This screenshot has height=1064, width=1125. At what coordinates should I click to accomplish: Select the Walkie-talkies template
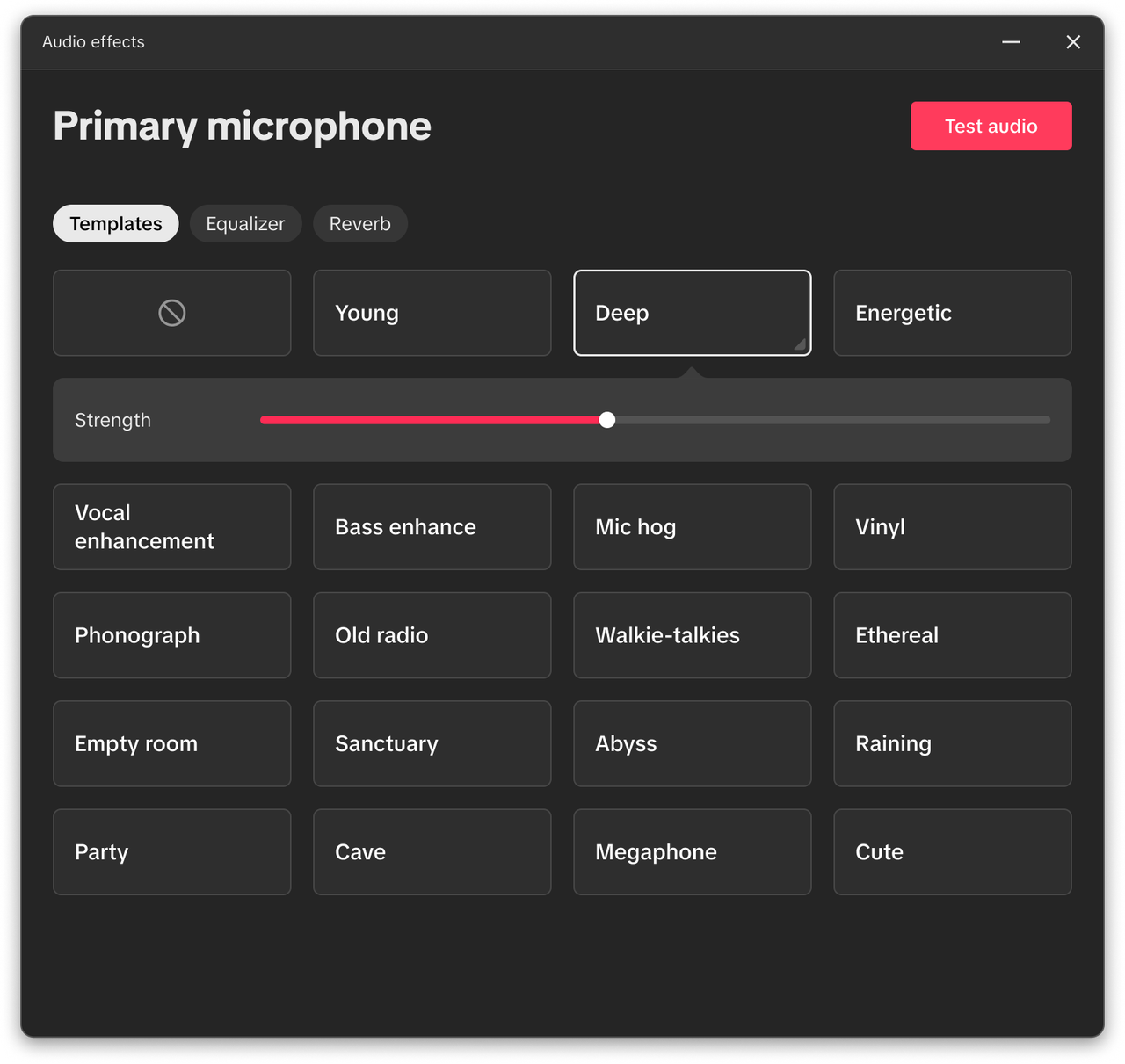point(692,635)
